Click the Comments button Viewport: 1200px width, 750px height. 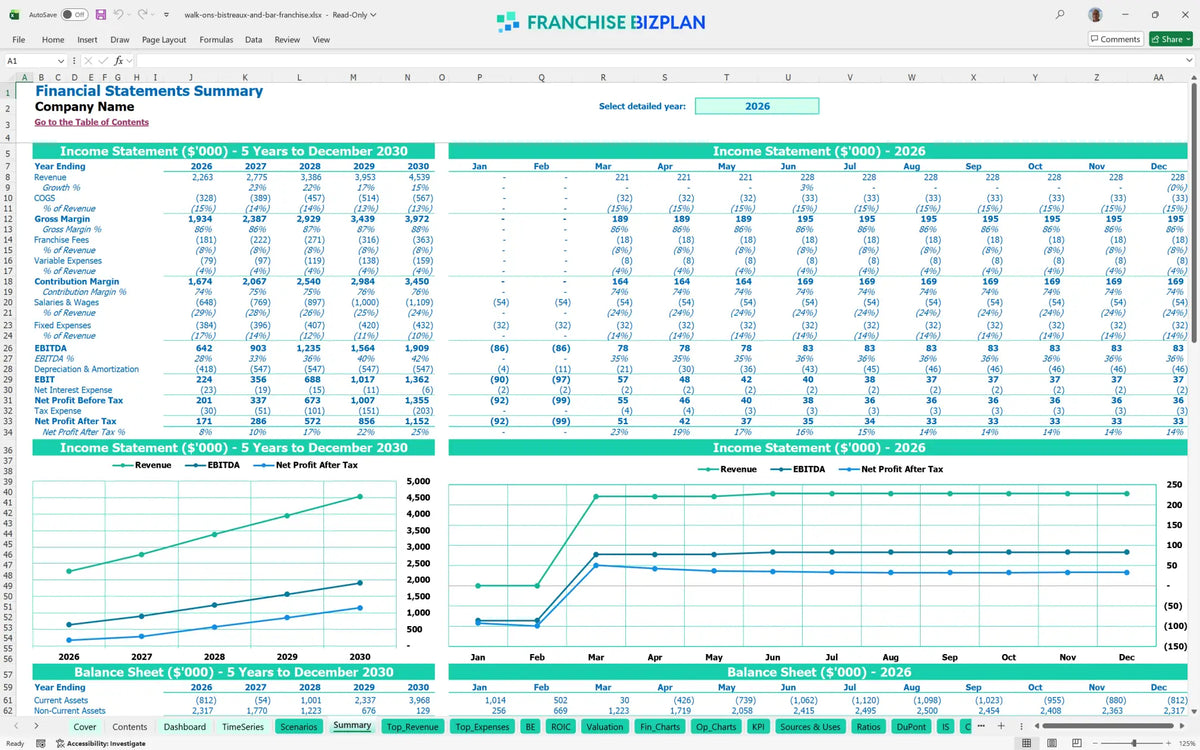1116,39
